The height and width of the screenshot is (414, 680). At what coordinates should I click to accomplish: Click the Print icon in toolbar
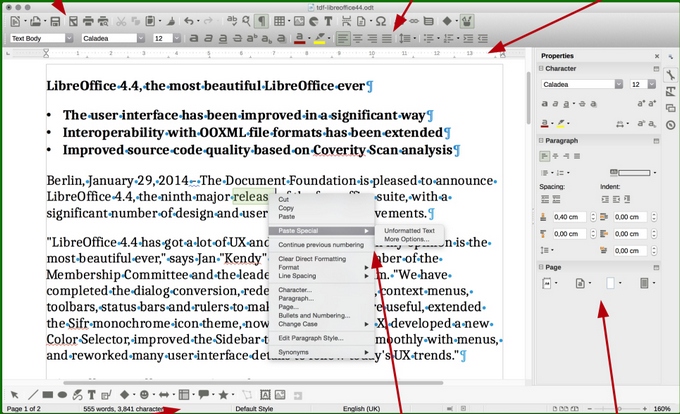click(x=88, y=21)
